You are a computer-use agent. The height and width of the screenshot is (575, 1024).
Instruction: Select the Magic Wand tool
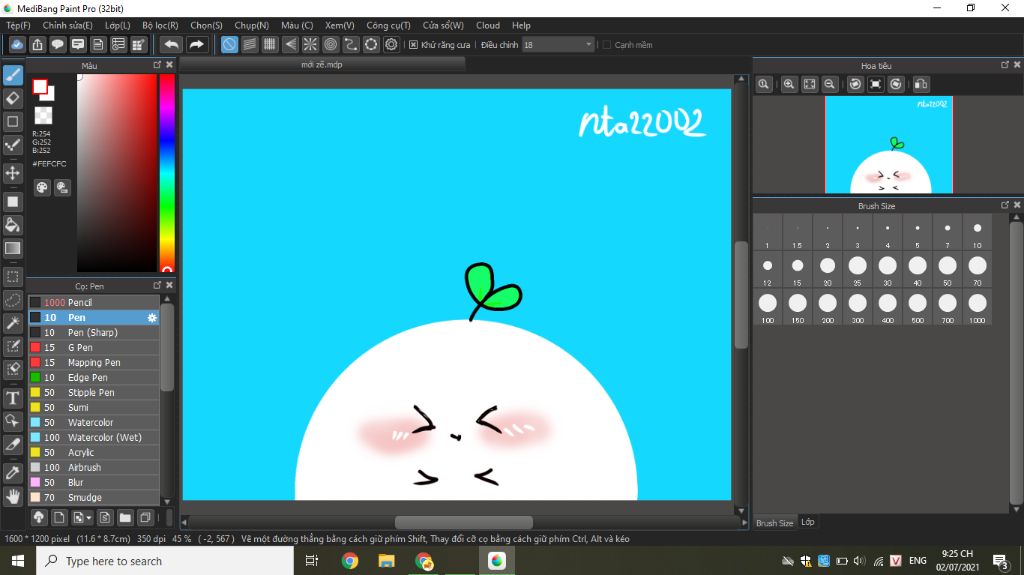click(x=13, y=323)
